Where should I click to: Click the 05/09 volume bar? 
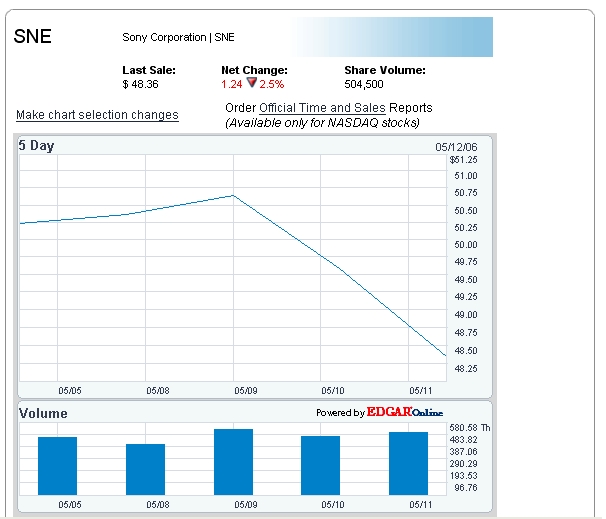233,462
